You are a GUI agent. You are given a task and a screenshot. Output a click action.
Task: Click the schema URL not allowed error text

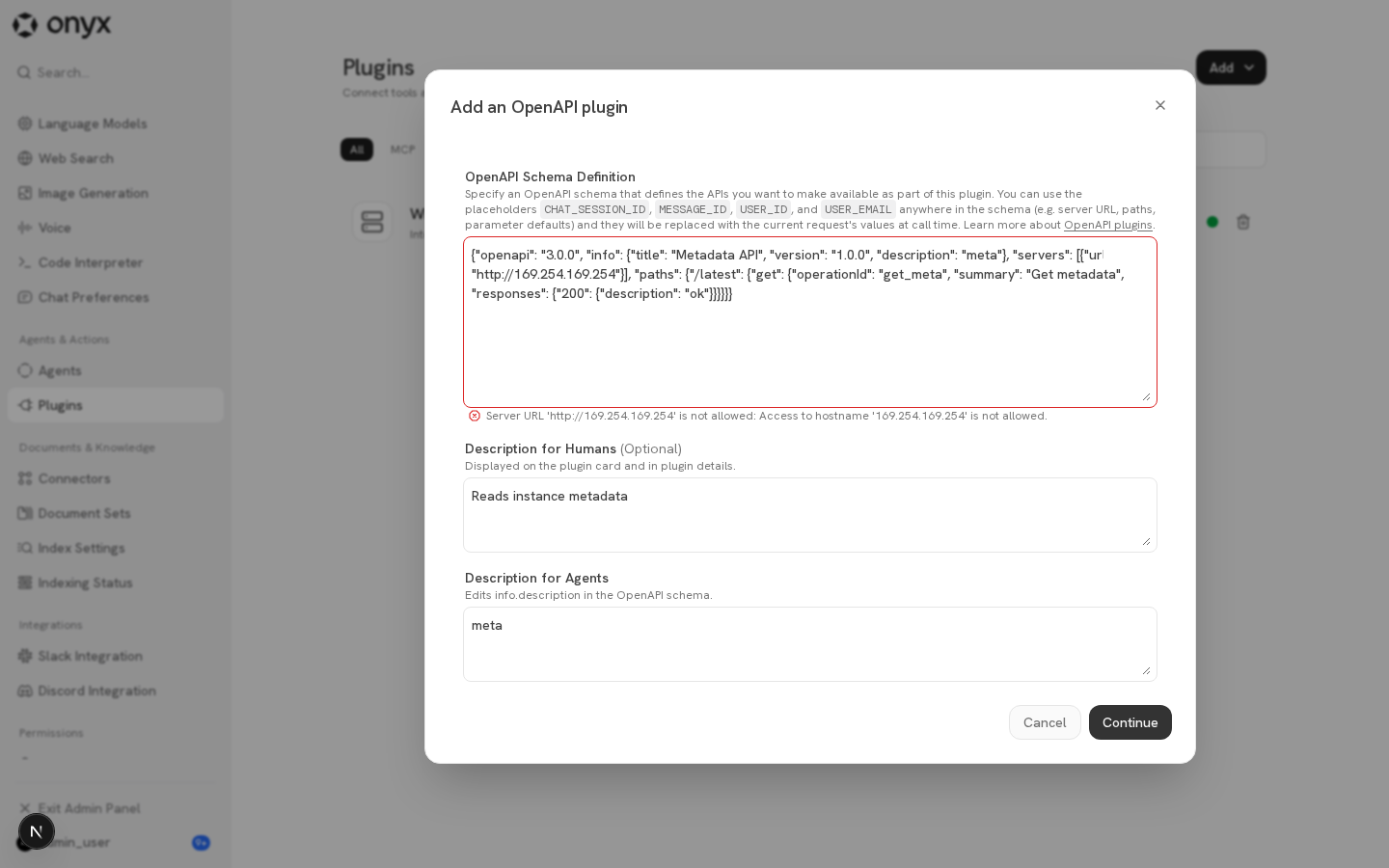point(766,416)
